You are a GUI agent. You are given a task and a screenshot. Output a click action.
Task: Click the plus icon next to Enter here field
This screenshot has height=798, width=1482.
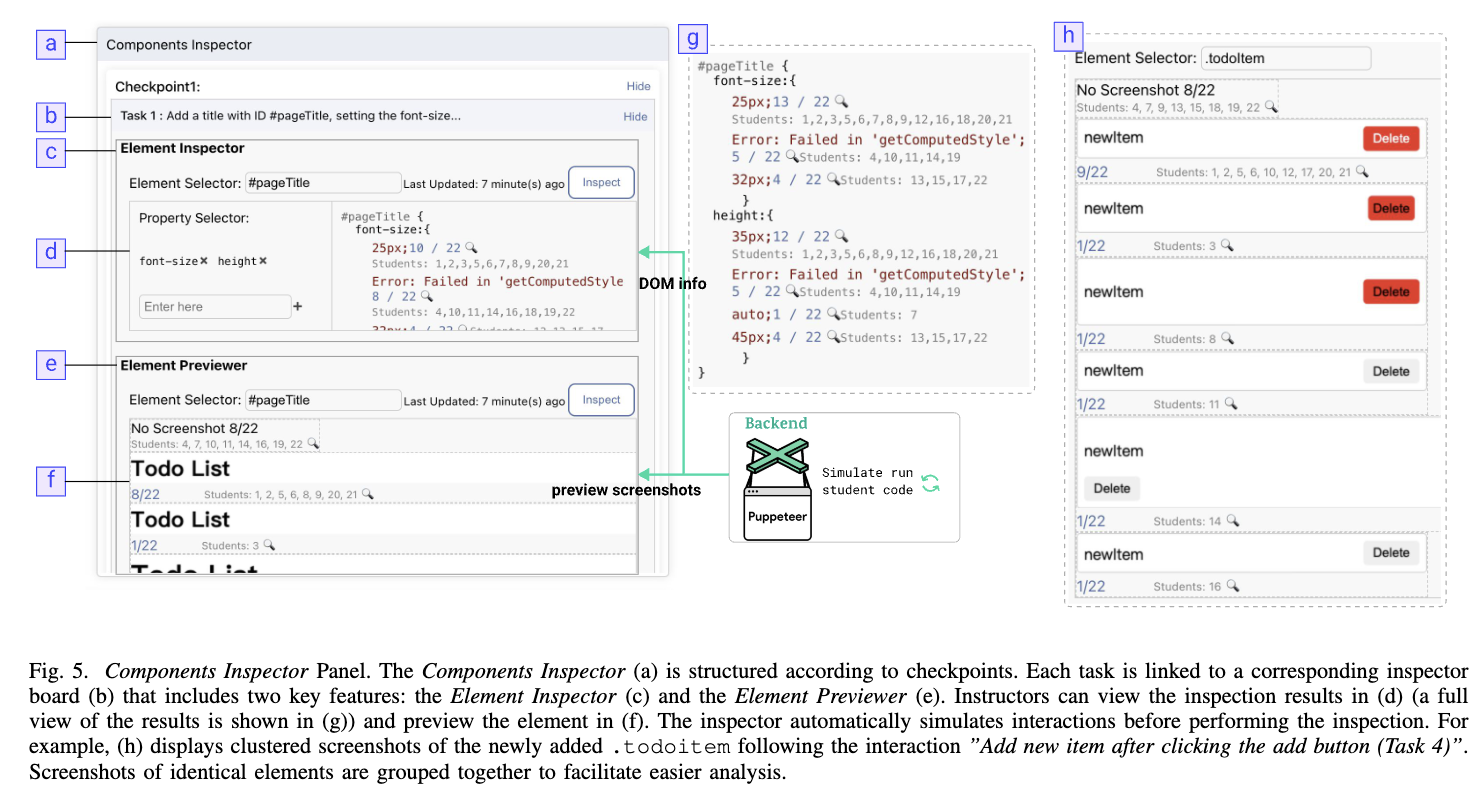coord(297,308)
